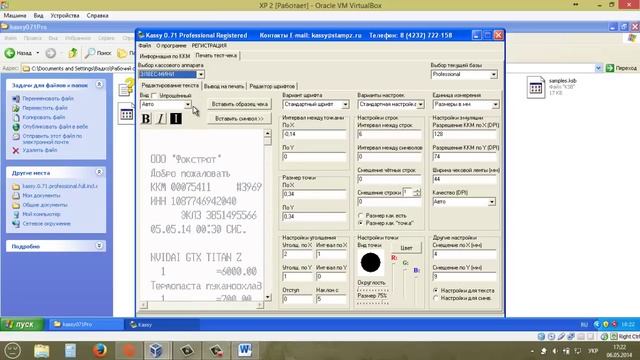Click KKM resolution X DPI field
The width and height of the screenshot is (640, 360).
(464, 134)
